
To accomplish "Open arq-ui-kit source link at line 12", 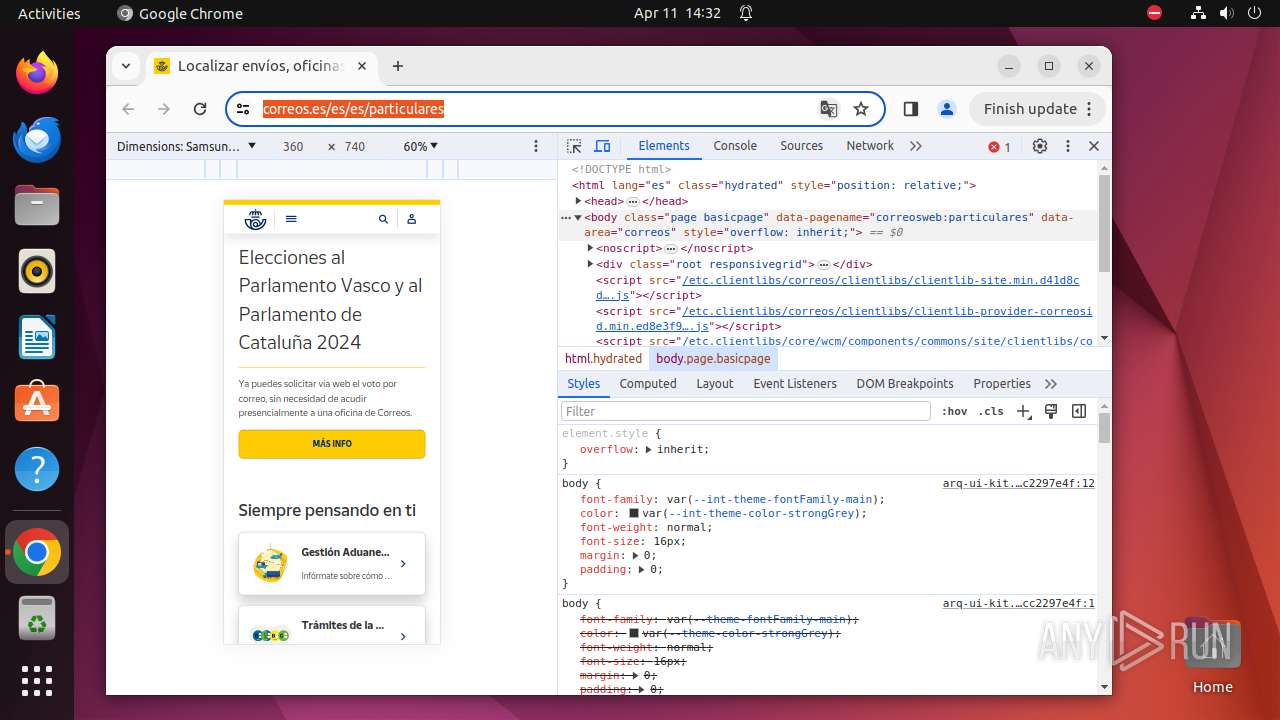I will click(x=1018, y=483).
